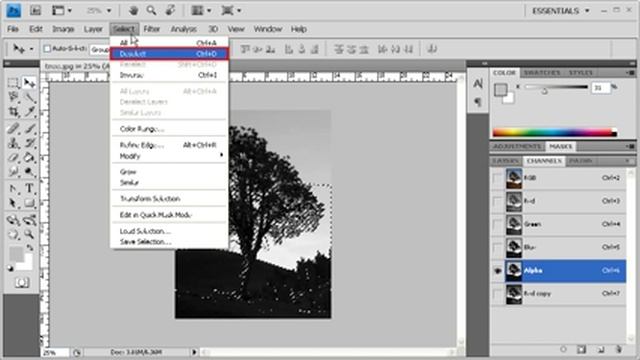Open the Color panel options menu
The height and width of the screenshot is (360, 640).
pos(630,73)
